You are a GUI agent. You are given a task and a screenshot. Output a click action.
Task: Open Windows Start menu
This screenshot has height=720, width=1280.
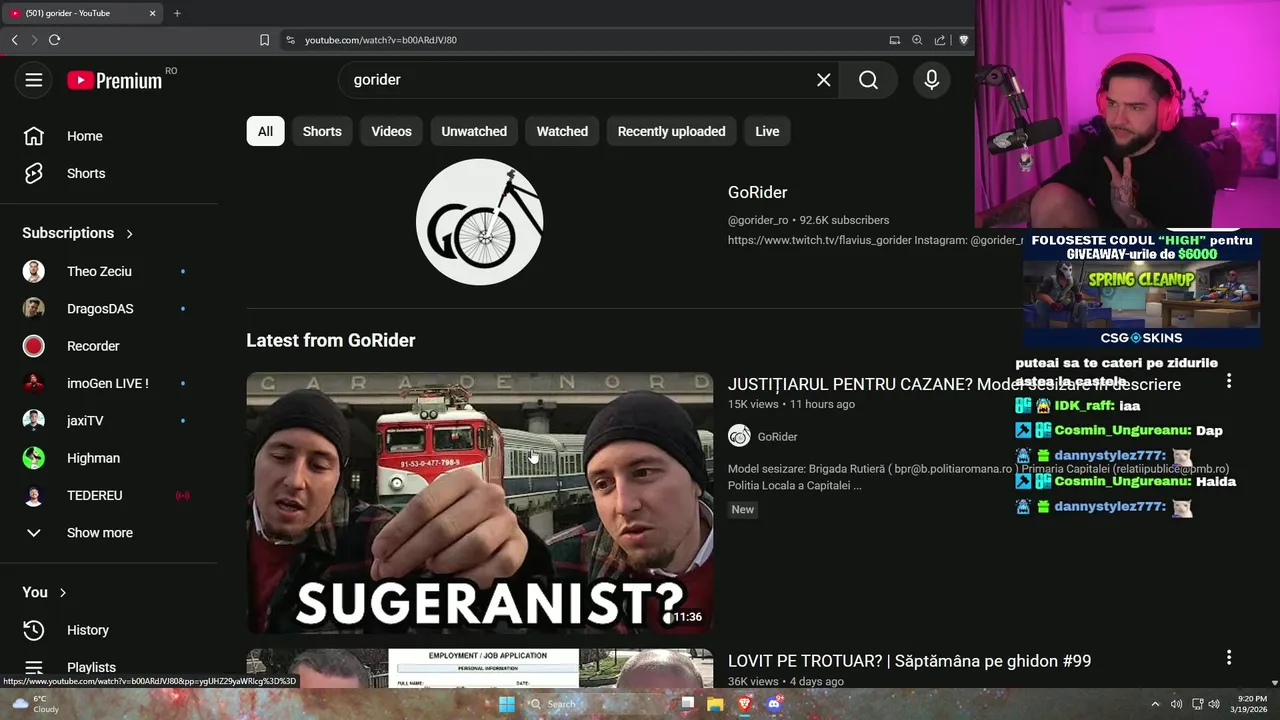click(507, 704)
